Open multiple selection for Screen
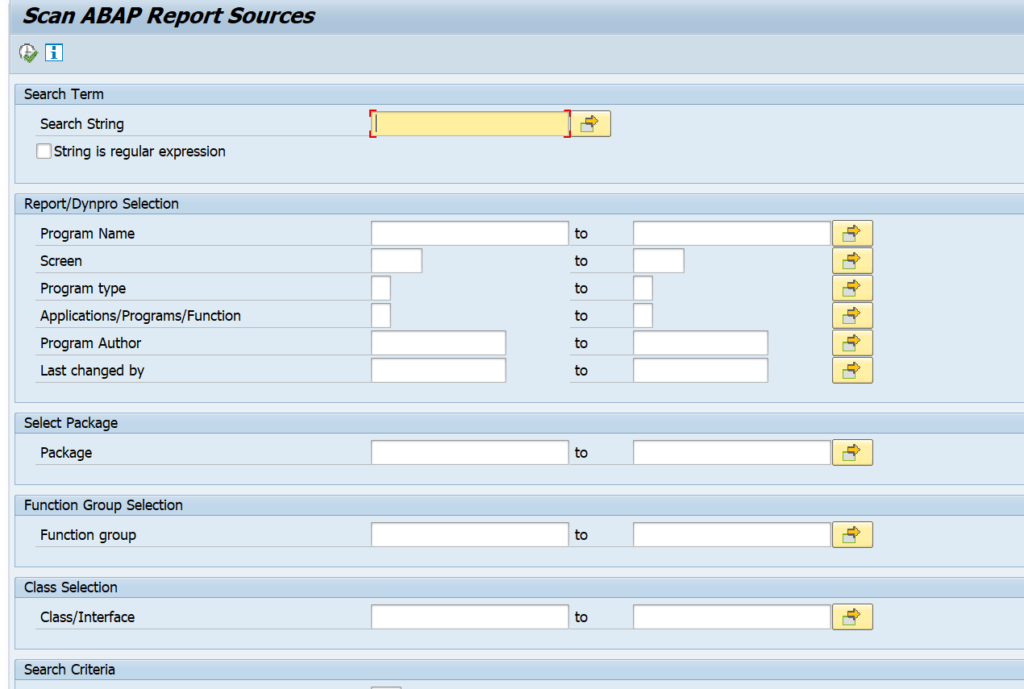 pos(852,260)
